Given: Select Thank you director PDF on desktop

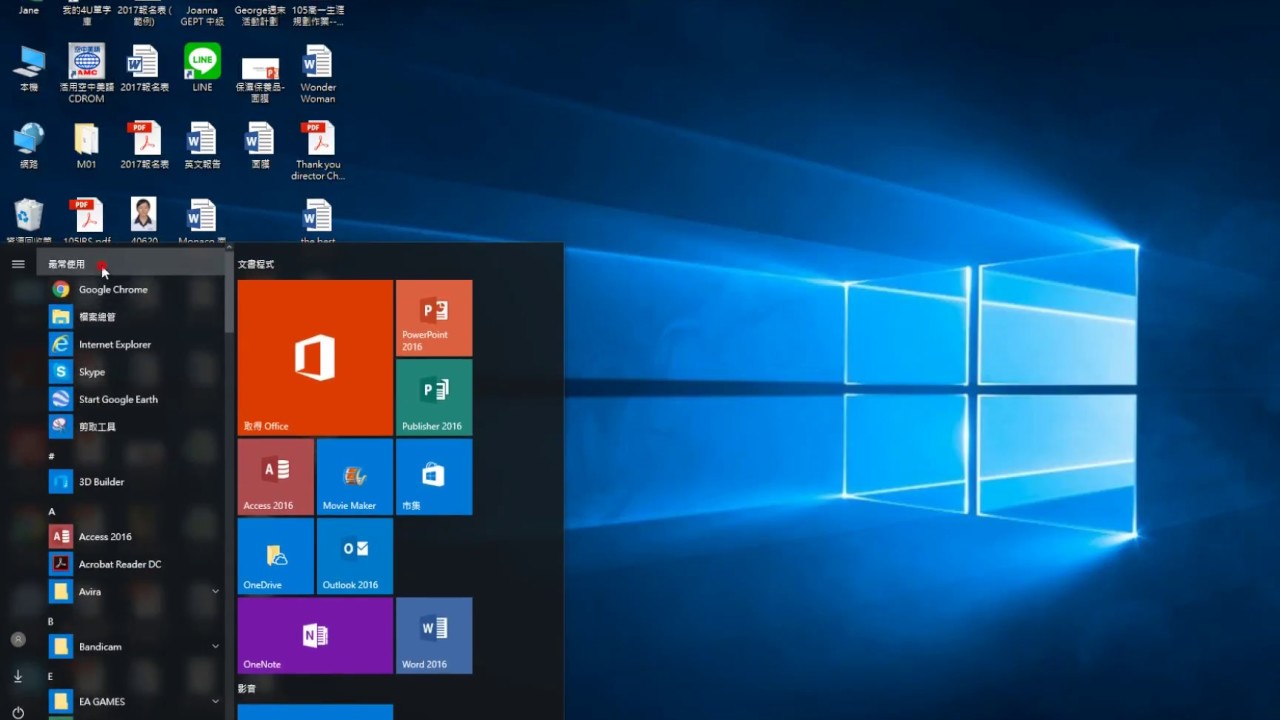Looking at the screenshot, I should 318,150.
